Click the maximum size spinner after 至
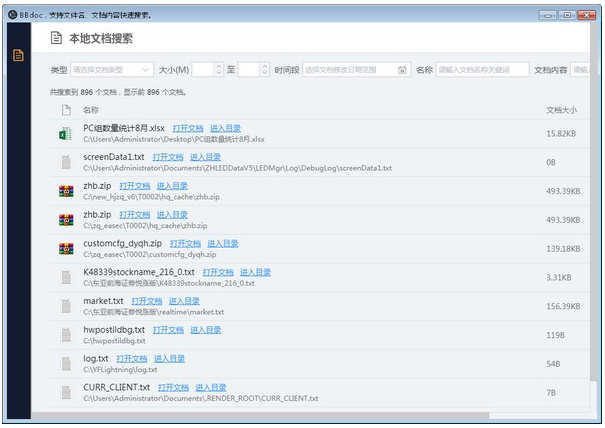The height and width of the screenshot is (428, 605). [264, 70]
